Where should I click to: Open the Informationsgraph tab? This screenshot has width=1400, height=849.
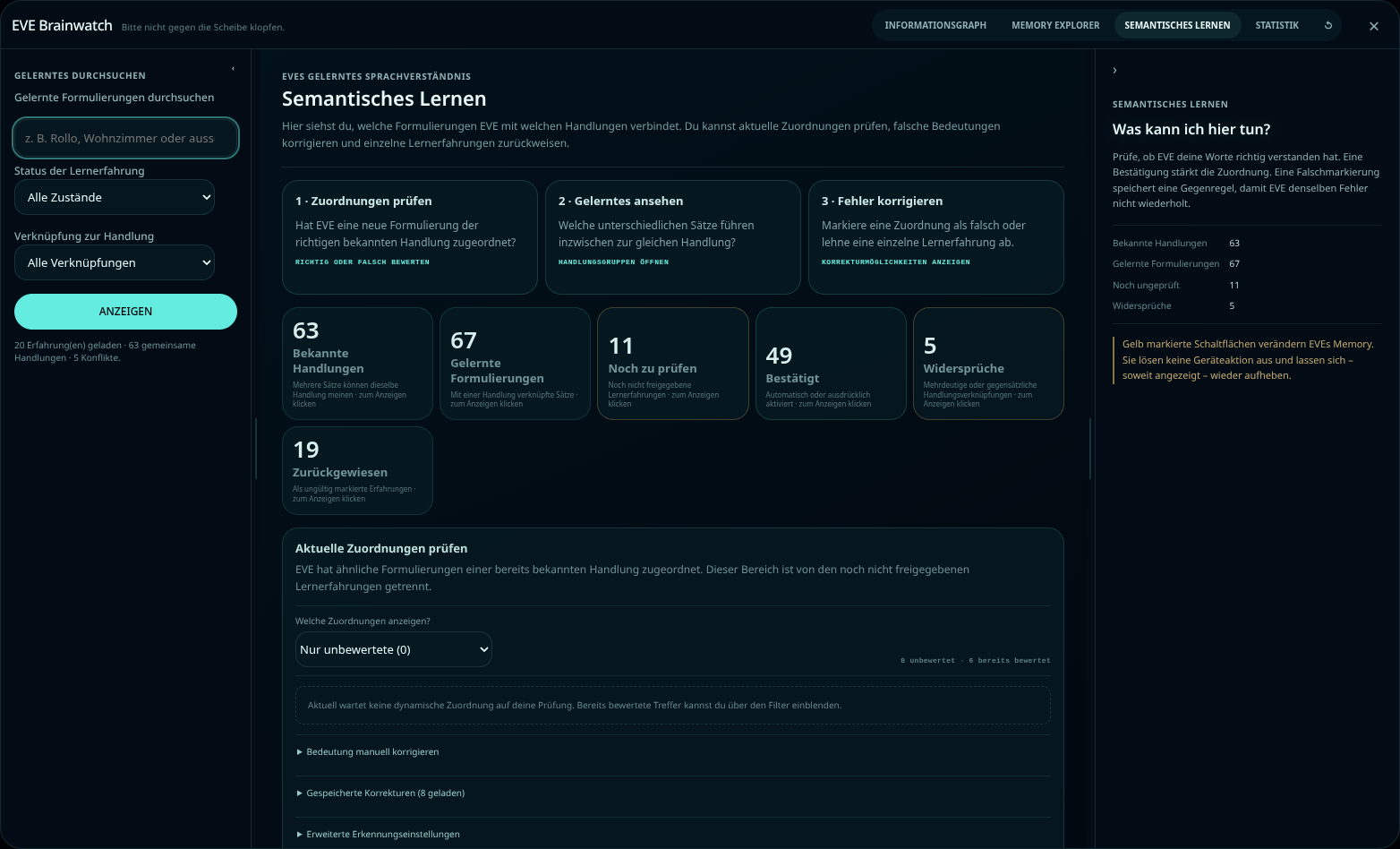coord(935,25)
